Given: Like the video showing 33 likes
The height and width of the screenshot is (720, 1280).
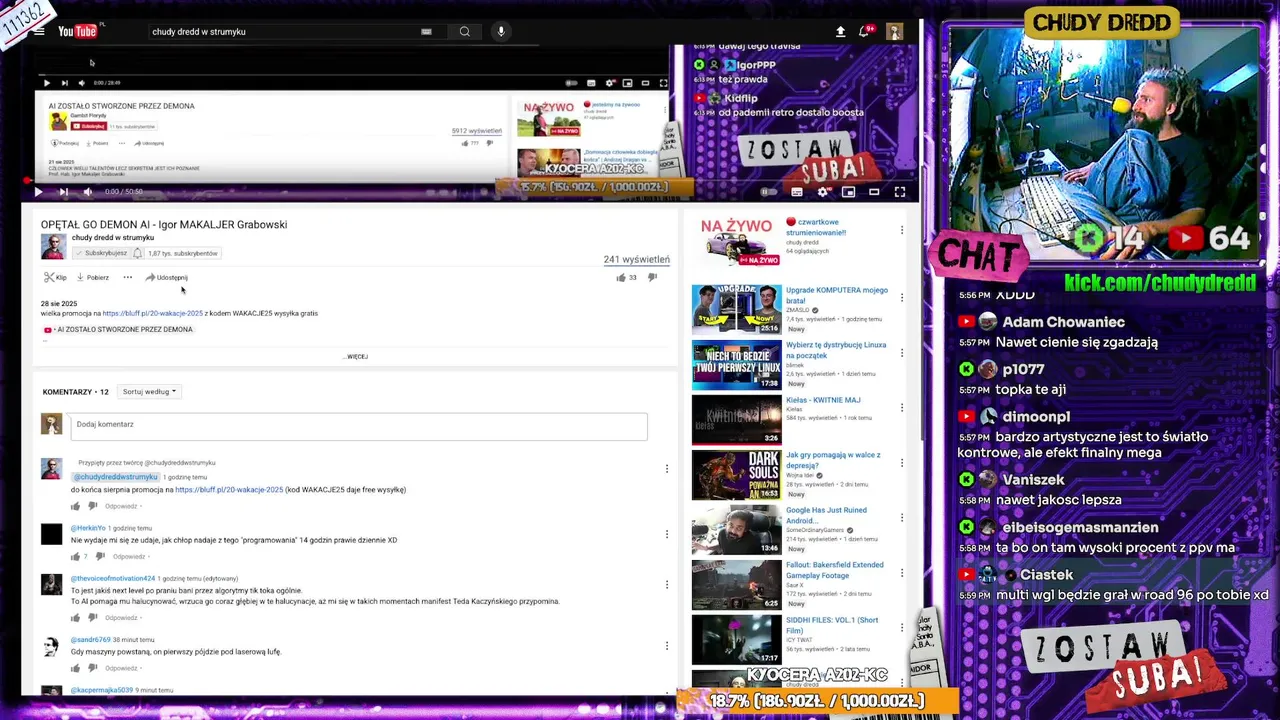Looking at the screenshot, I should (626, 277).
